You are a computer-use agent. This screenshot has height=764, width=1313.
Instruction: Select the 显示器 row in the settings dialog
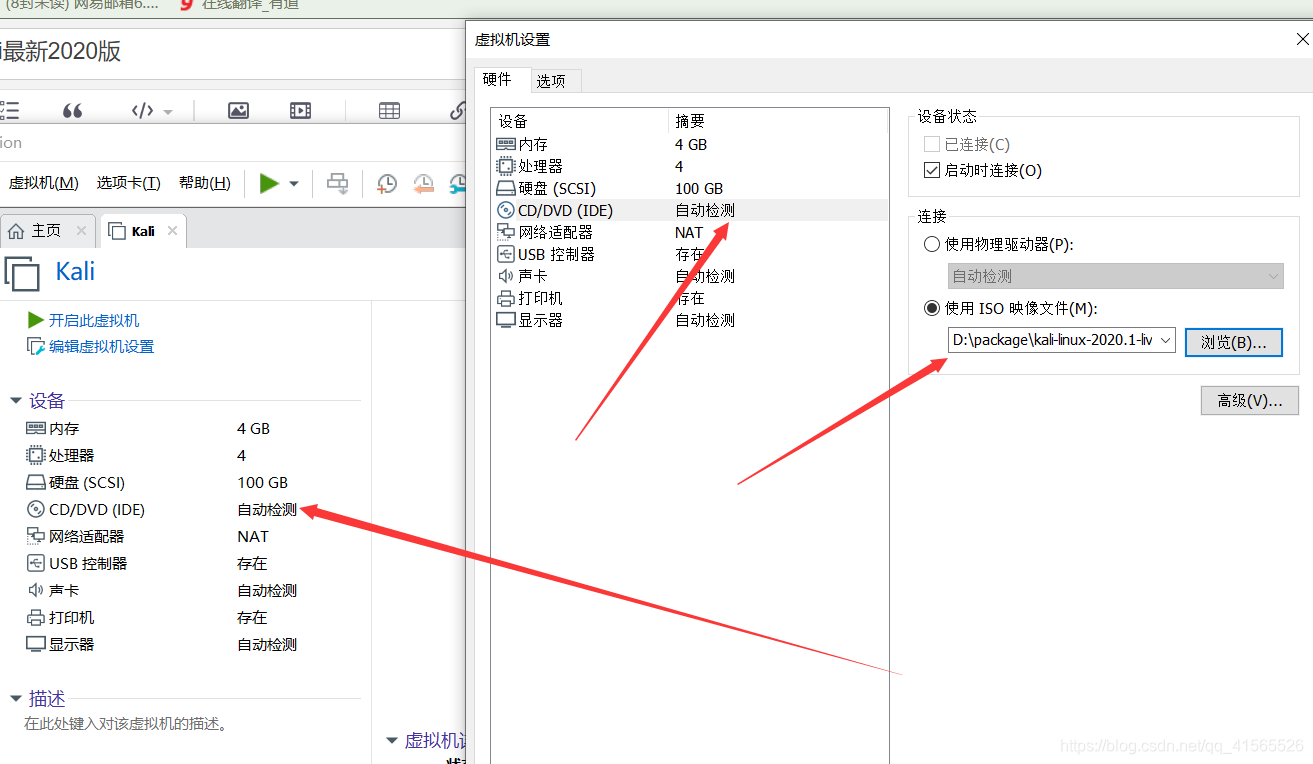690,320
